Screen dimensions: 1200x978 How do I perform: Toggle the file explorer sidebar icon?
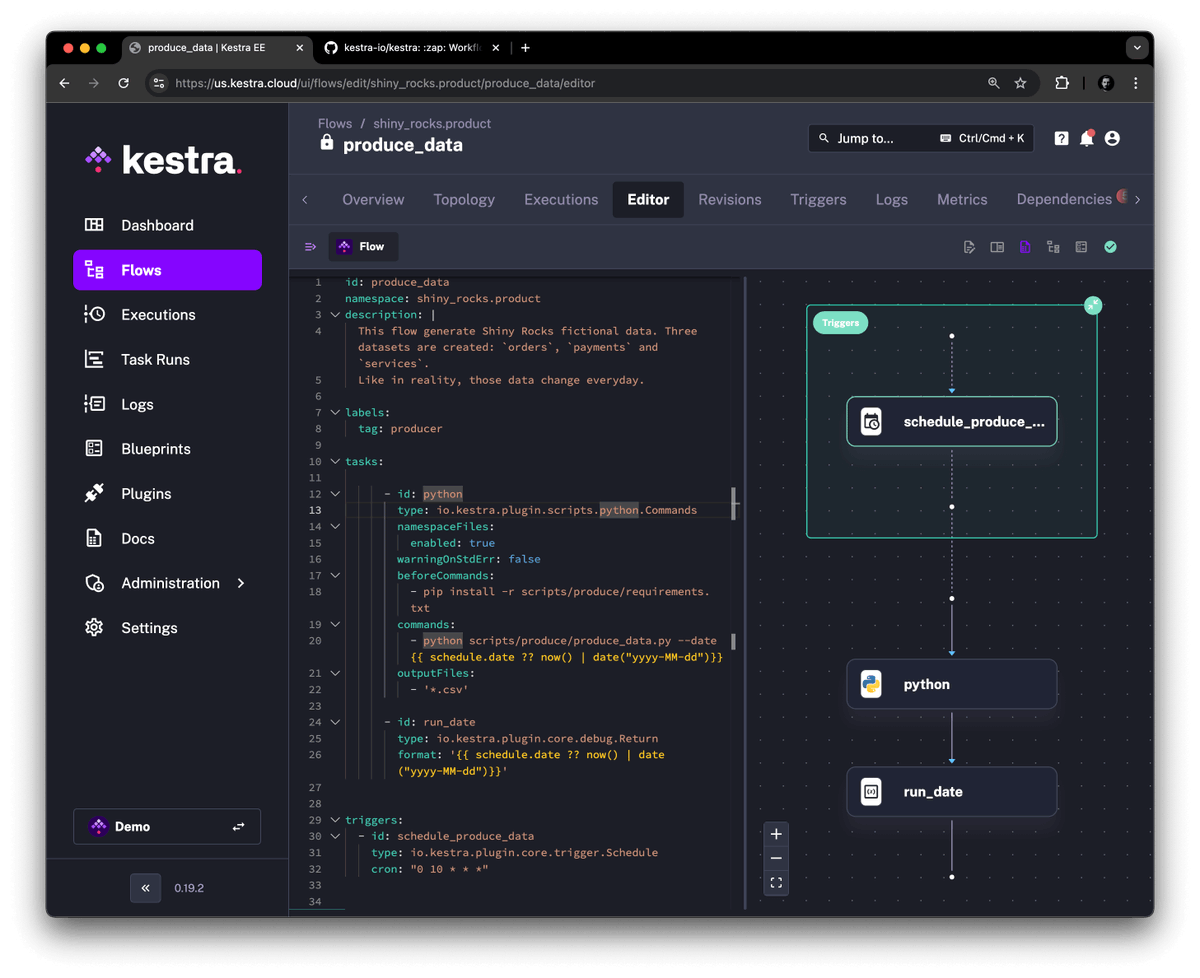click(x=310, y=247)
